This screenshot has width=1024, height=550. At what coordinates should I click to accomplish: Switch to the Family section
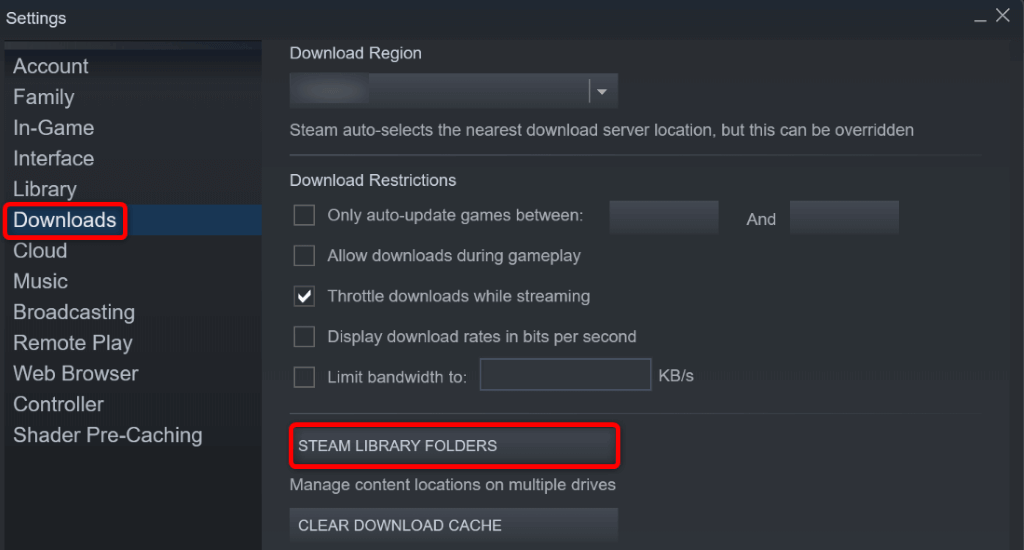click(x=44, y=97)
